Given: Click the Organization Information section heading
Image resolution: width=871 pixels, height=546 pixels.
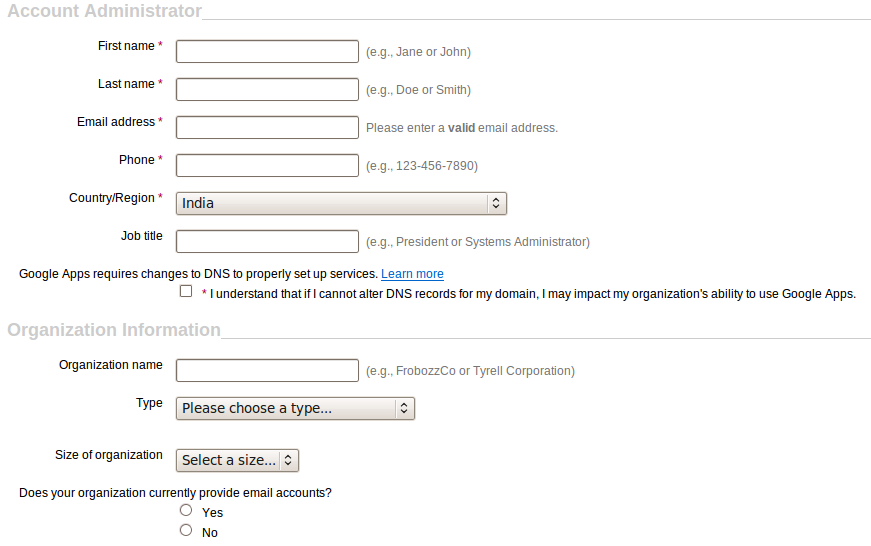Looking at the screenshot, I should point(114,330).
